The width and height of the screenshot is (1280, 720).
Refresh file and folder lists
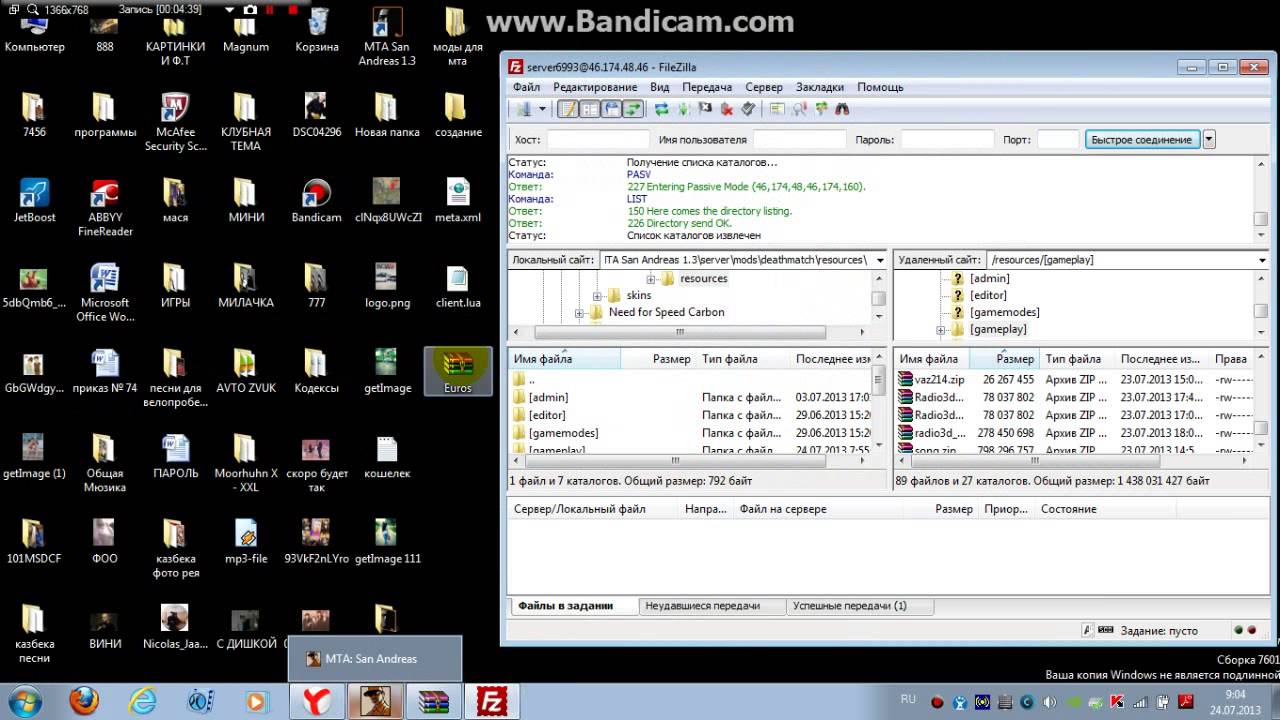coord(662,109)
